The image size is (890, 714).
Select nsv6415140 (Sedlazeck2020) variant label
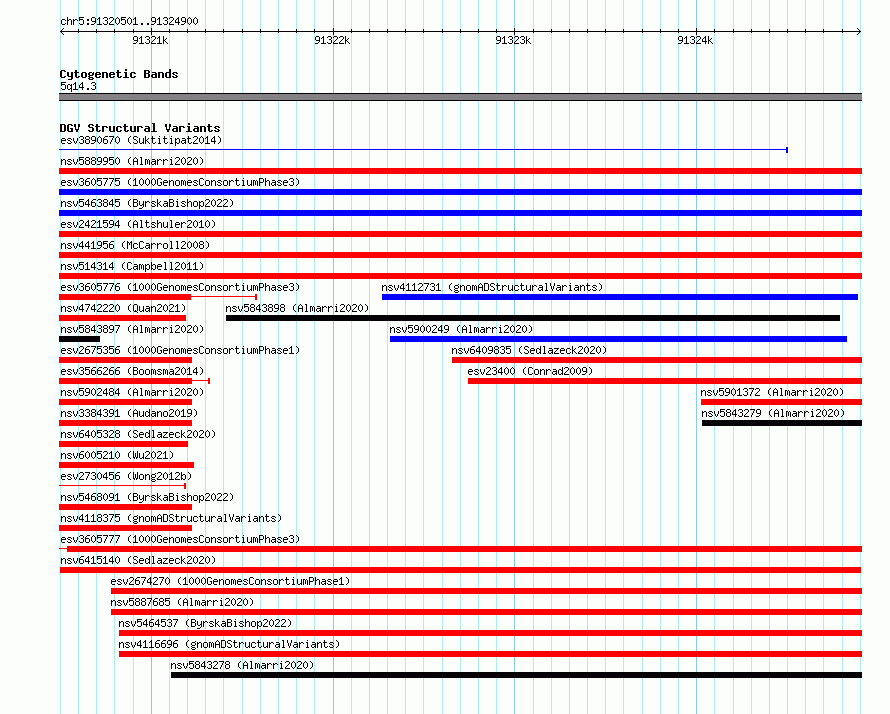point(138,560)
